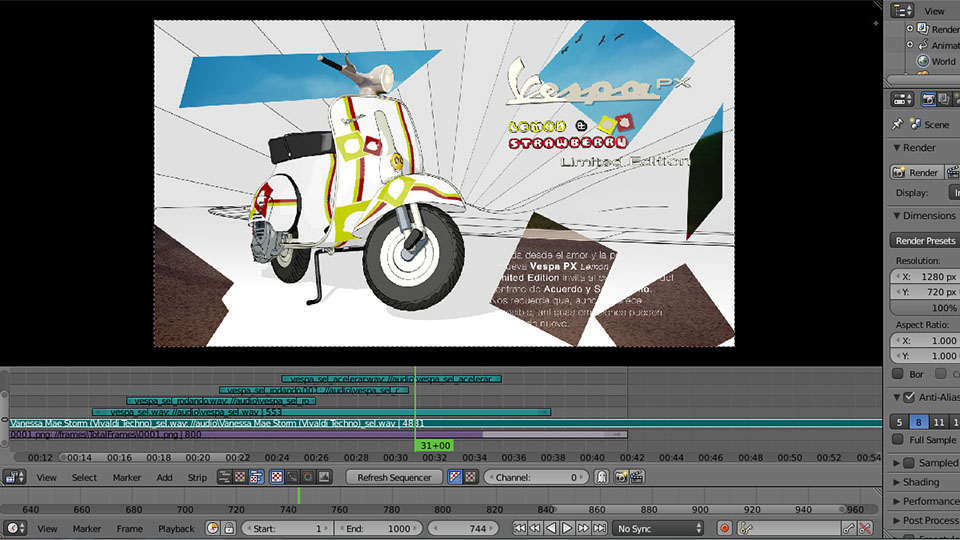Open the No Sync dropdown
The width and height of the screenshot is (960, 540).
659,528
